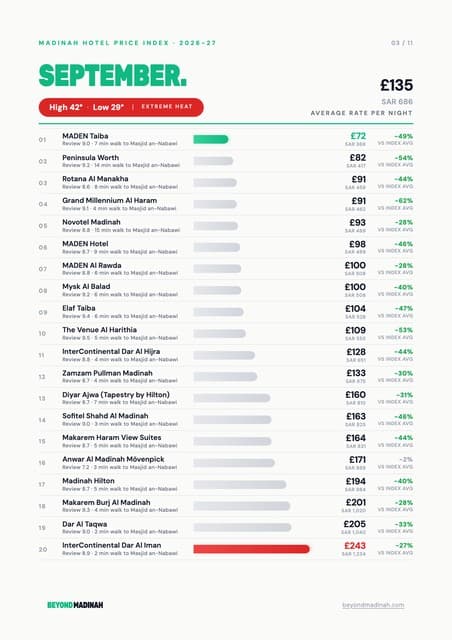Screen dimensions: 452x640
Task: Click the BEYOND MADINAH logo
Action: (x=75, y=605)
